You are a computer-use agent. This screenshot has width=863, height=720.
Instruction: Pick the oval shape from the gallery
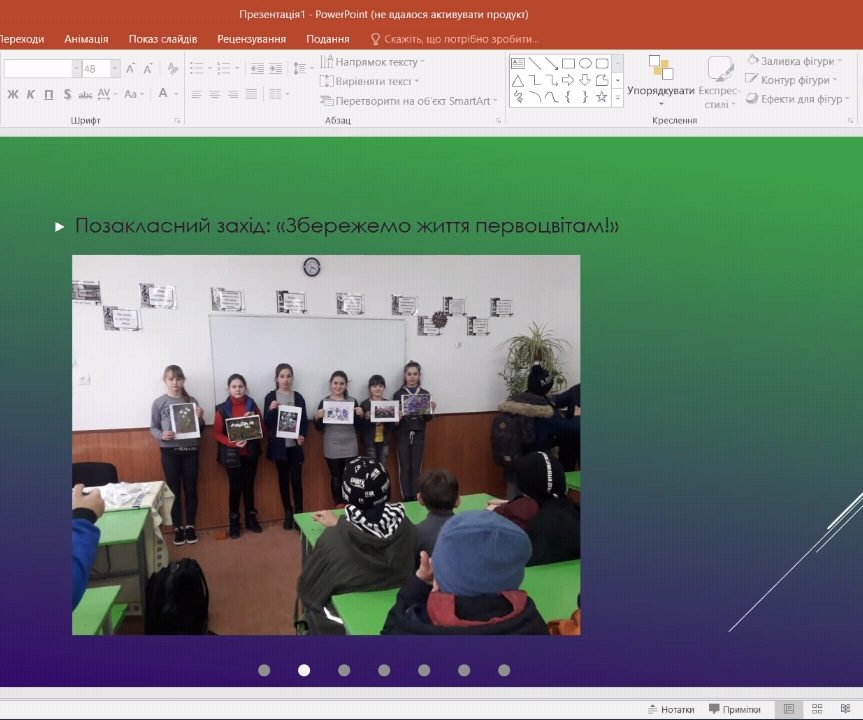(x=585, y=63)
